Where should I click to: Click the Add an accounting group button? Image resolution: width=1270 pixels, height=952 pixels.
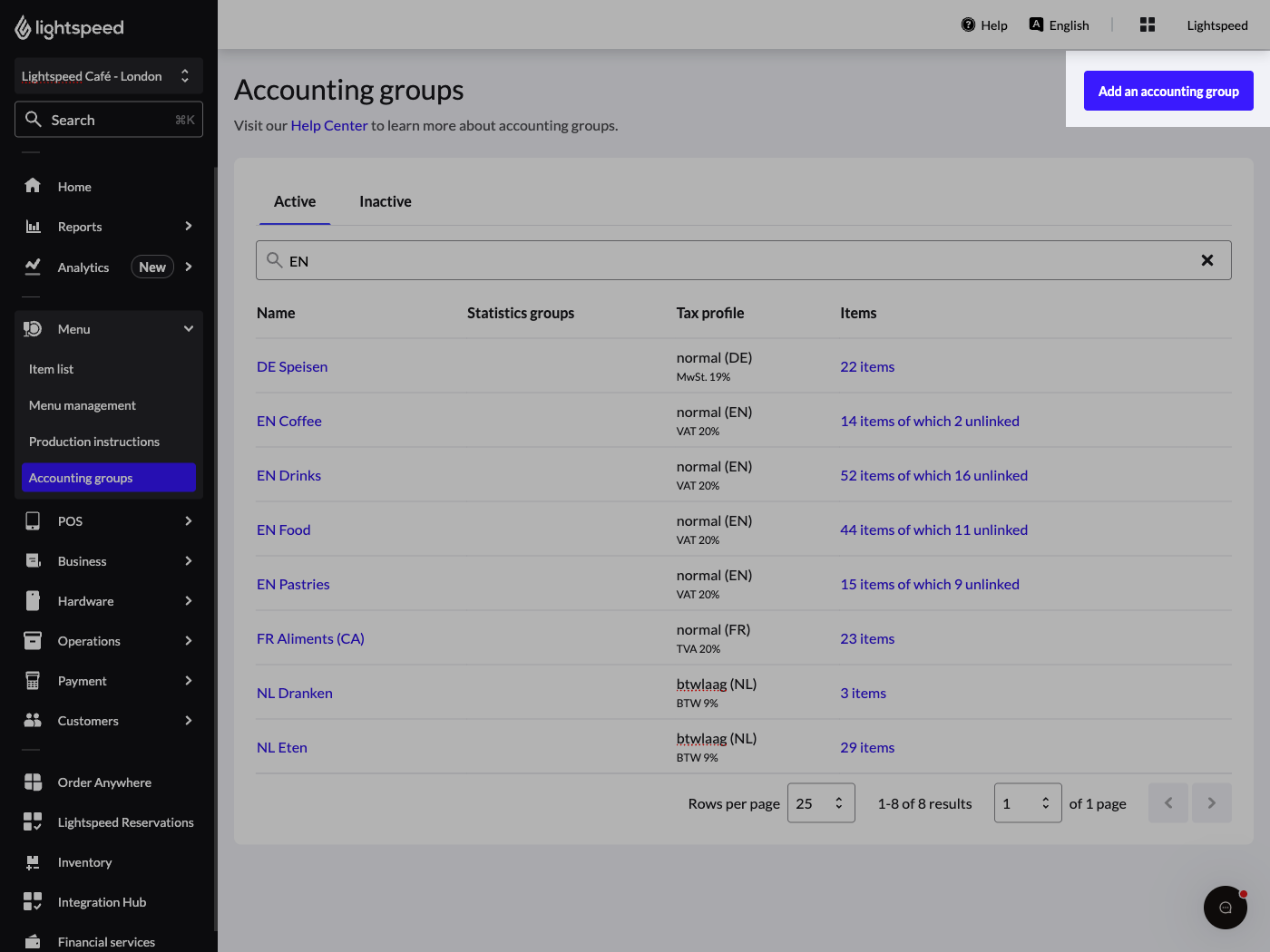pos(1168,91)
